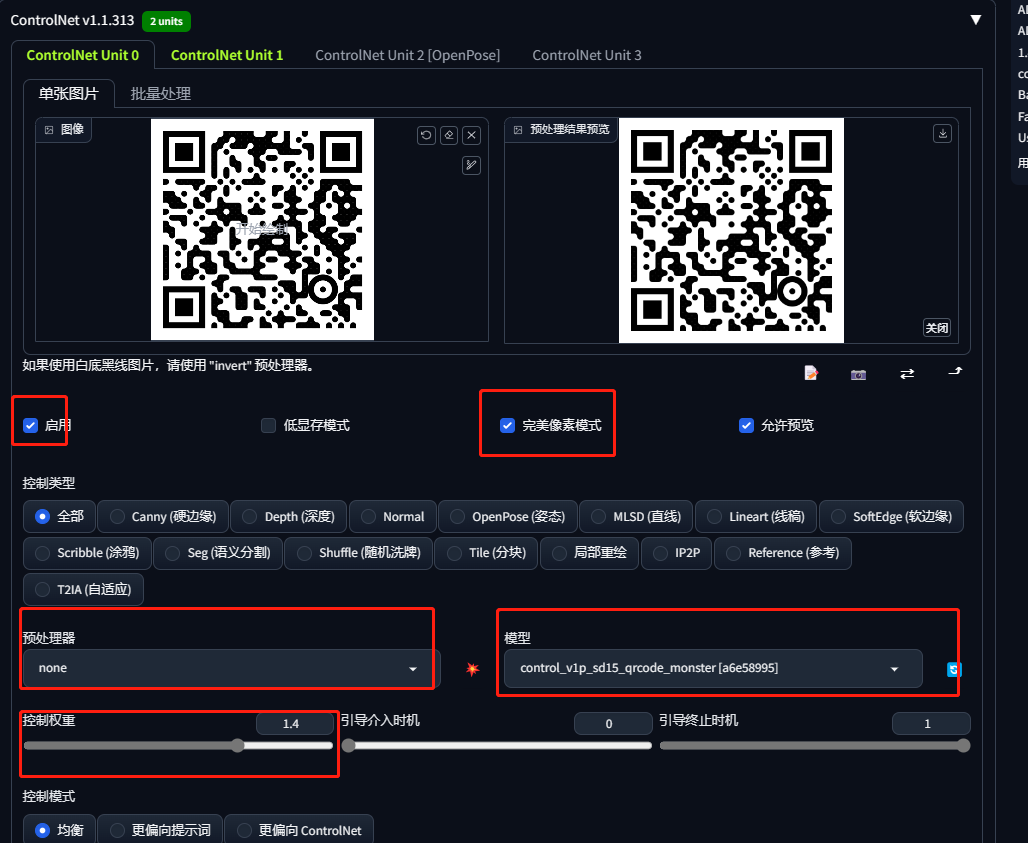
Task: Select 均衡 balanced control mode
Action: 60,830
